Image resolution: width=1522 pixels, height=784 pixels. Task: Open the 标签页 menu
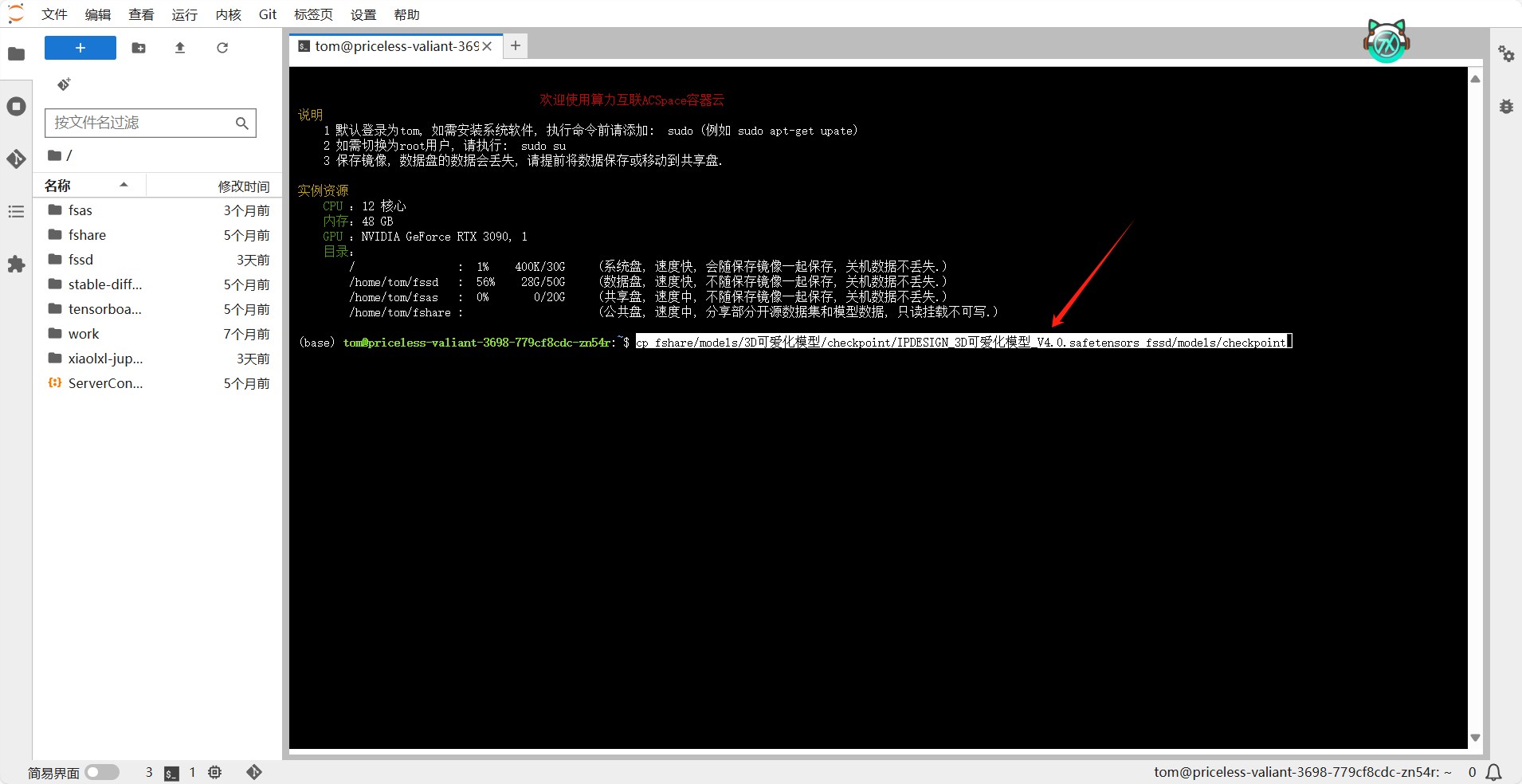coord(313,14)
